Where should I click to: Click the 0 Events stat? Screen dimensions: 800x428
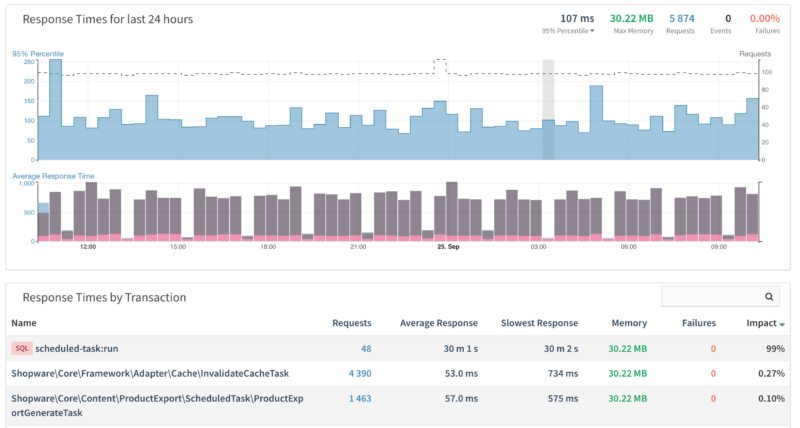tap(728, 18)
